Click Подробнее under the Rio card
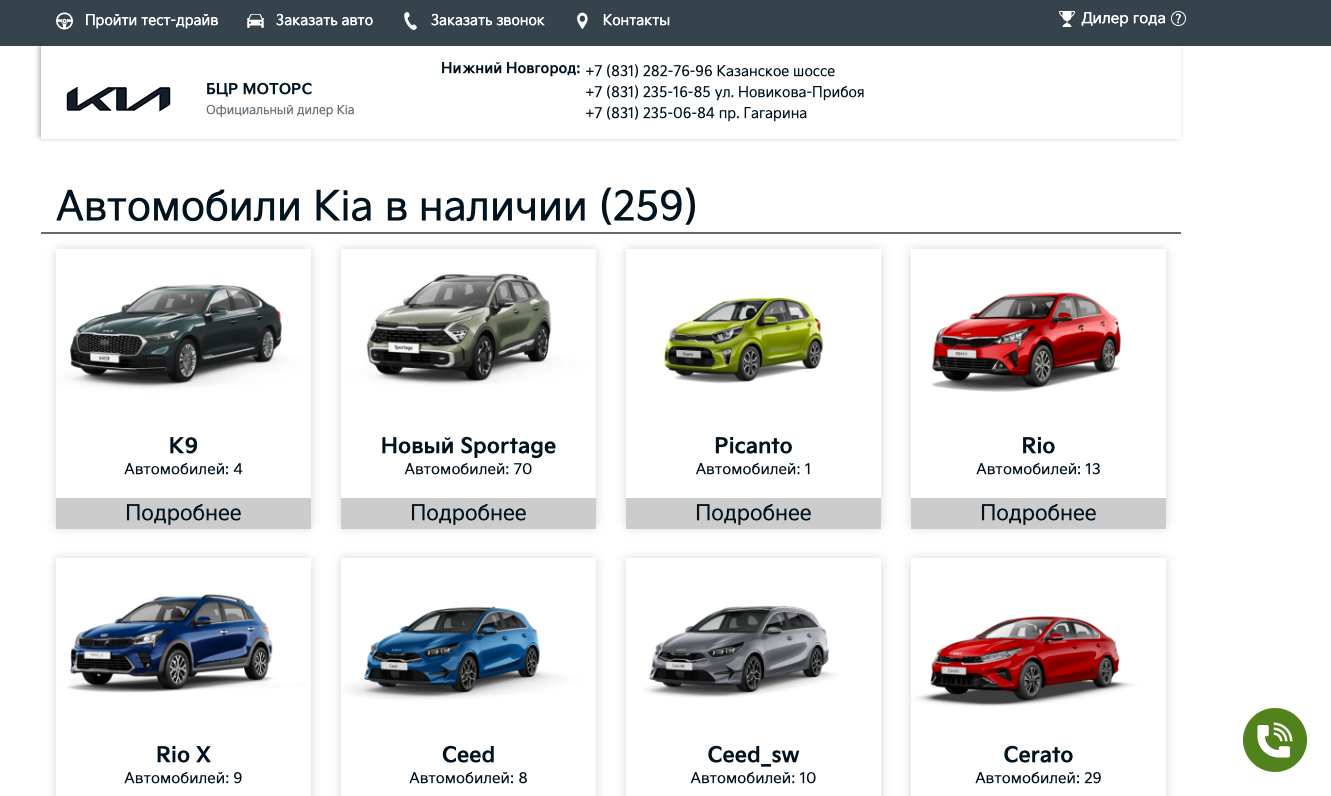This screenshot has height=796, width=1331. [1038, 513]
